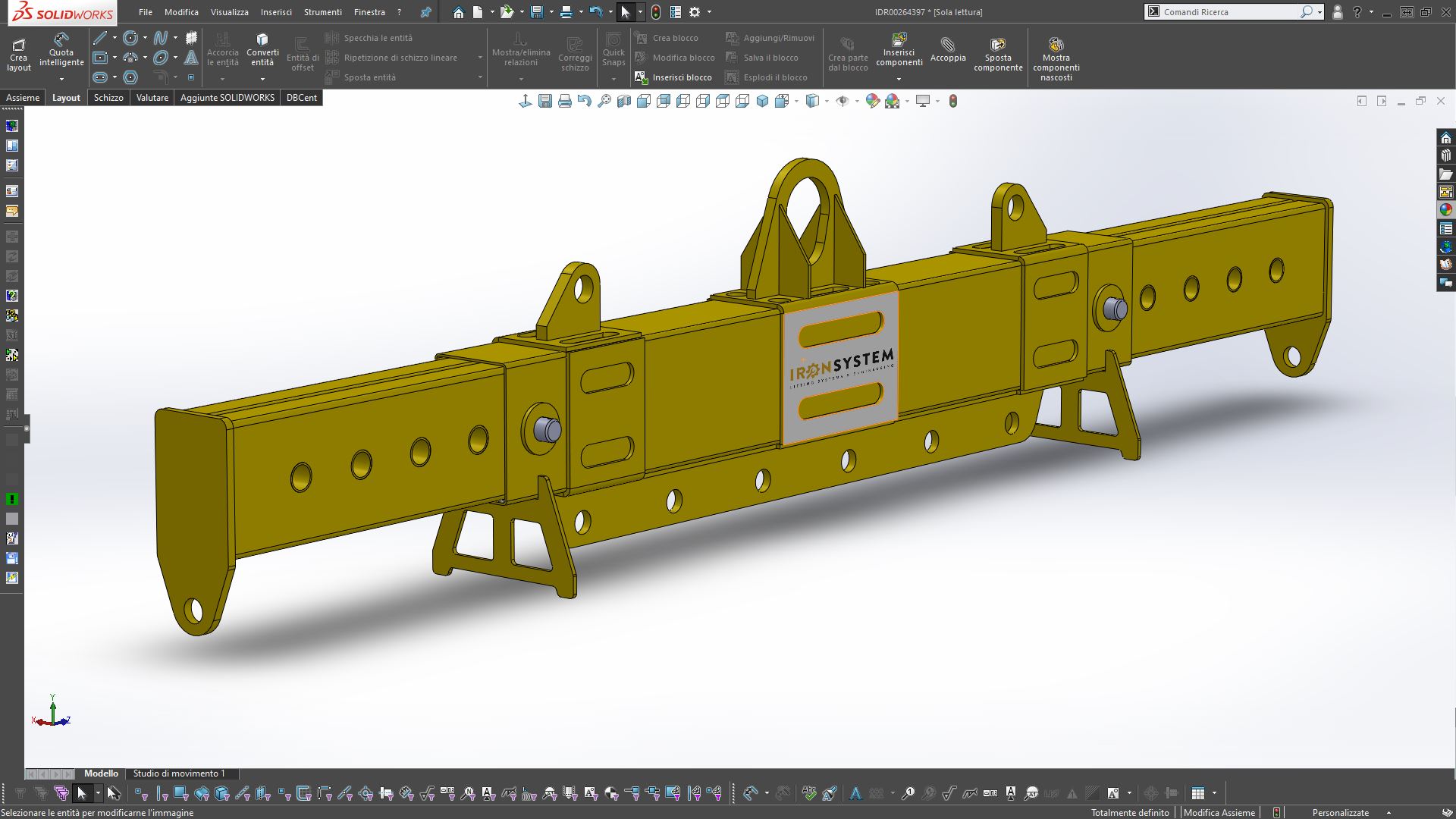The width and height of the screenshot is (1456, 819).
Task: Open the Strumenti menu
Action: coord(323,12)
